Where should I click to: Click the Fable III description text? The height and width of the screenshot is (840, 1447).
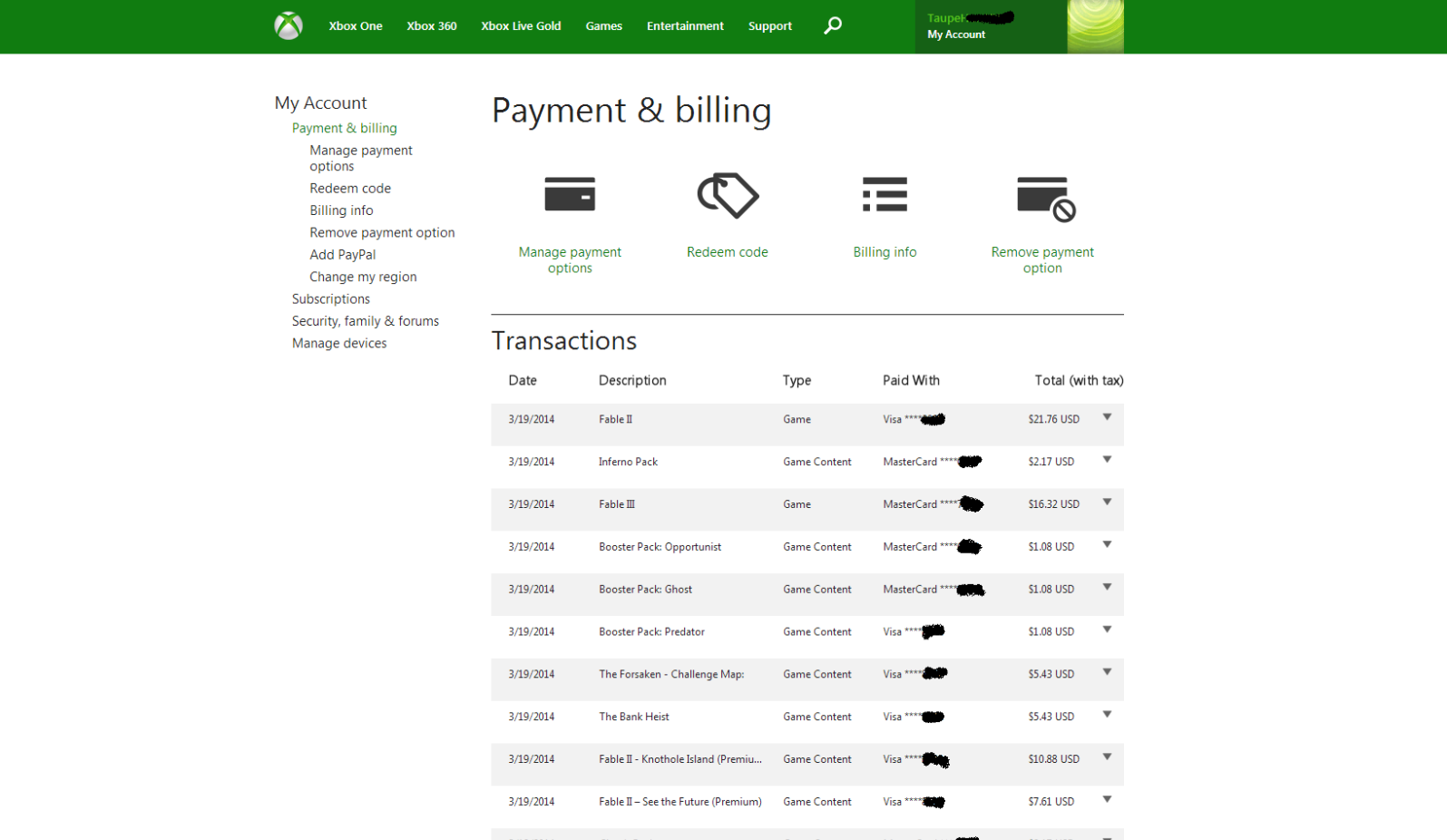[617, 504]
